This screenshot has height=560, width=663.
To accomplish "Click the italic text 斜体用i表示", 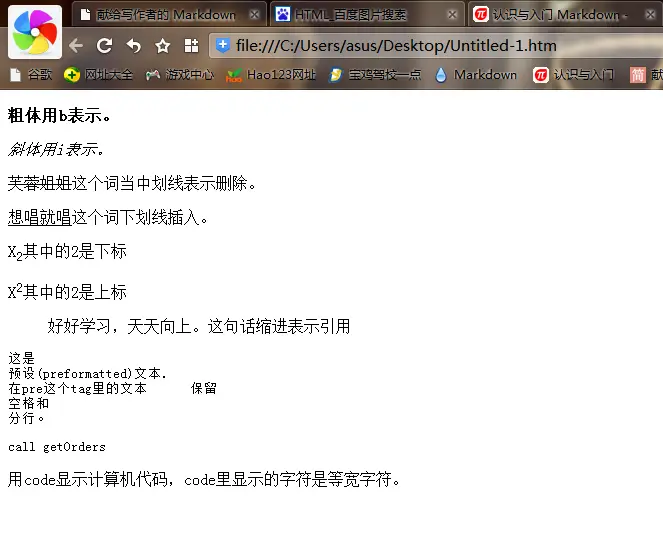I will (56, 149).
